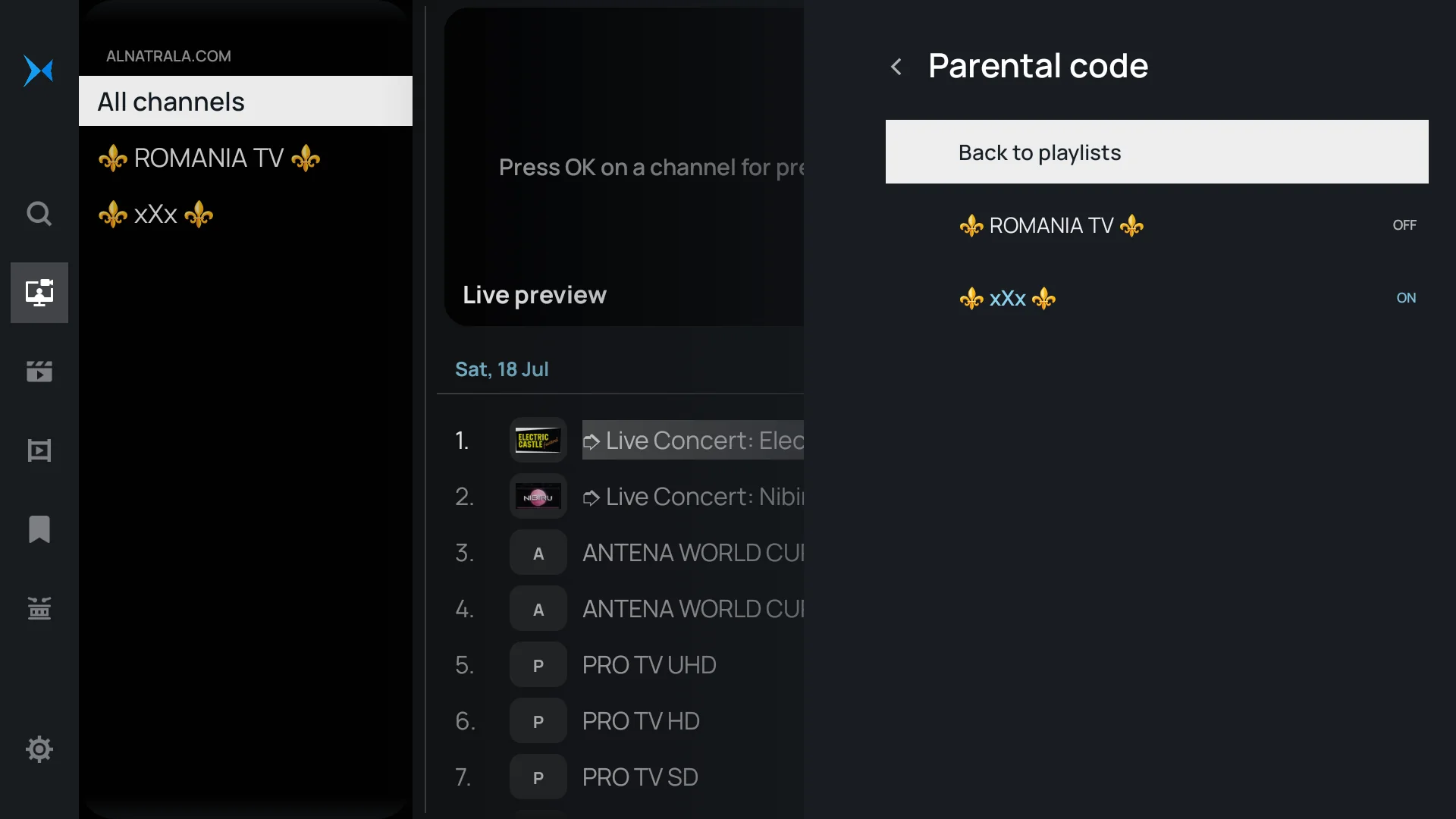Click the app logo in the sidebar
The width and height of the screenshot is (1456, 819).
[x=39, y=71]
